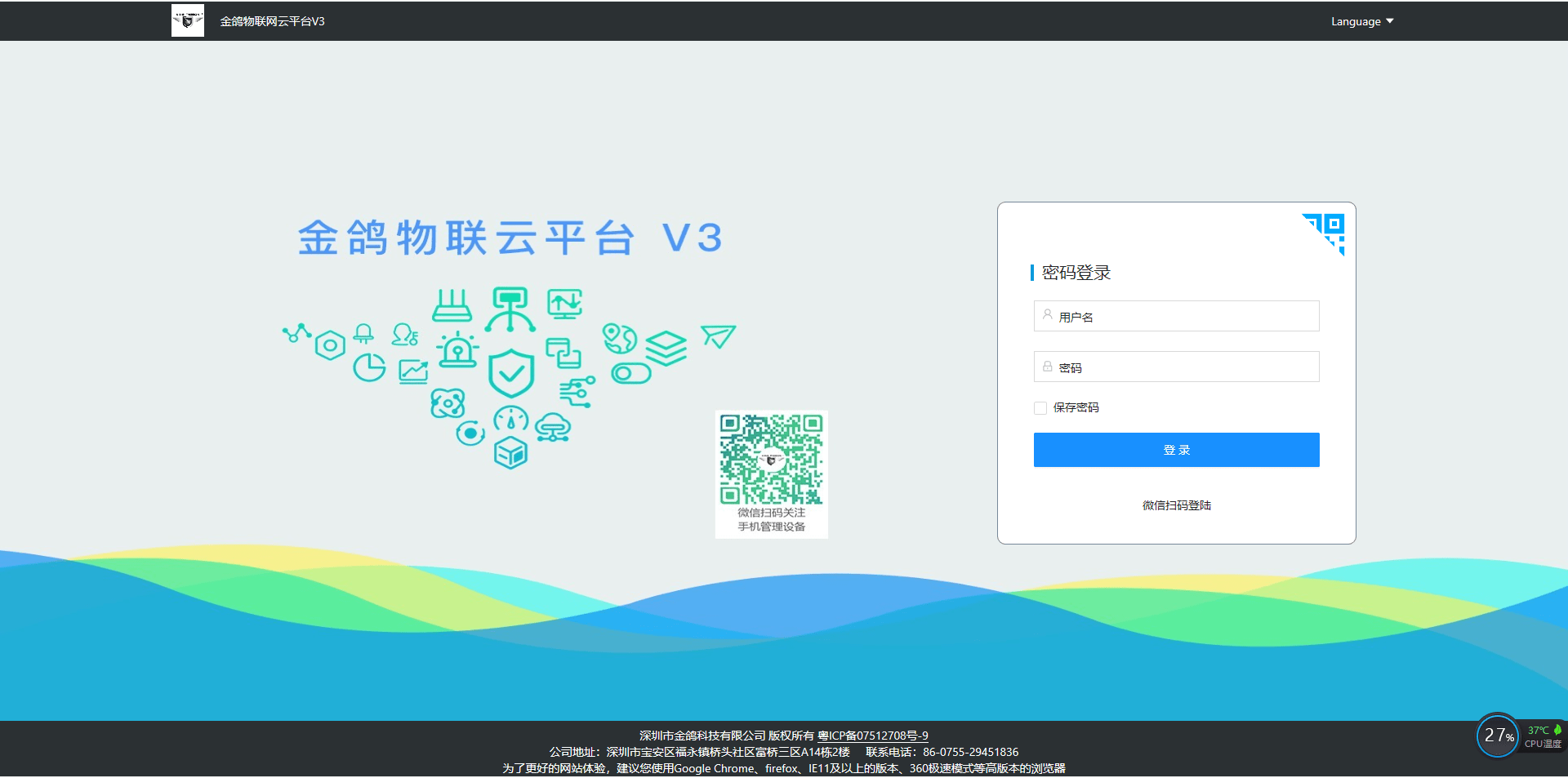Open the 粤ICP备07512708号-9 link
The height and width of the screenshot is (778, 1568).
872,736
